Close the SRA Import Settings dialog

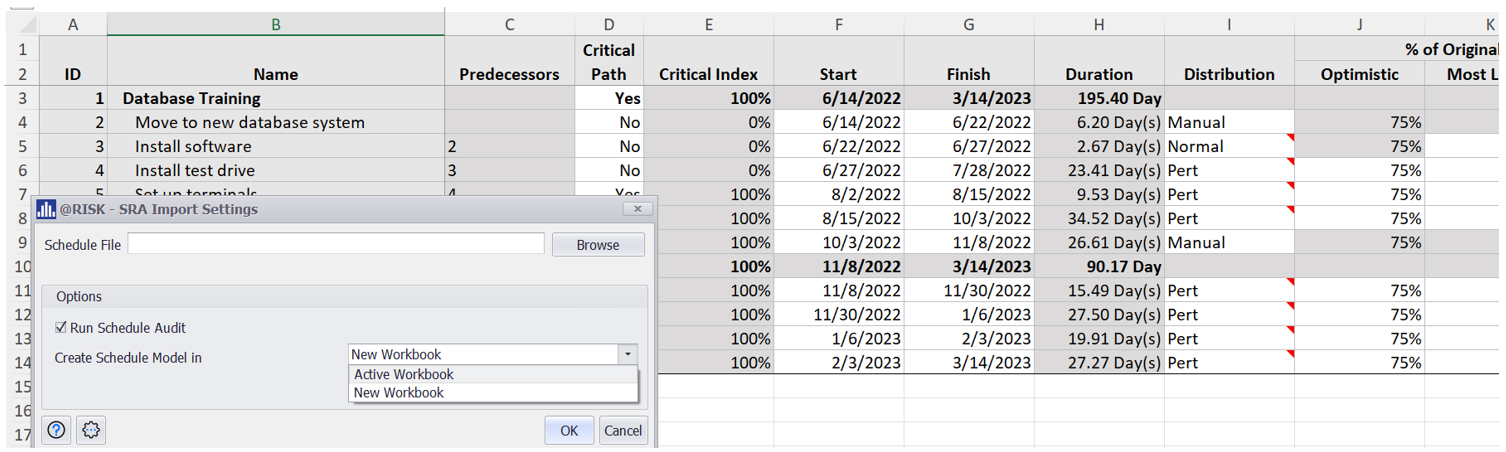click(x=637, y=209)
